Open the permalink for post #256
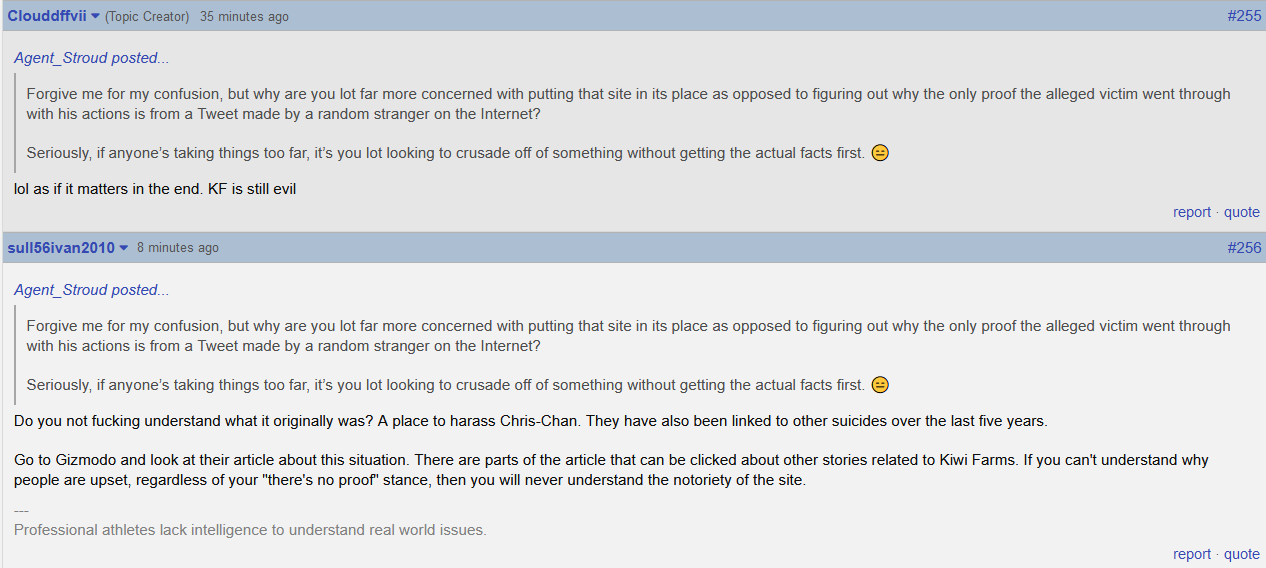 point(1244,248)
